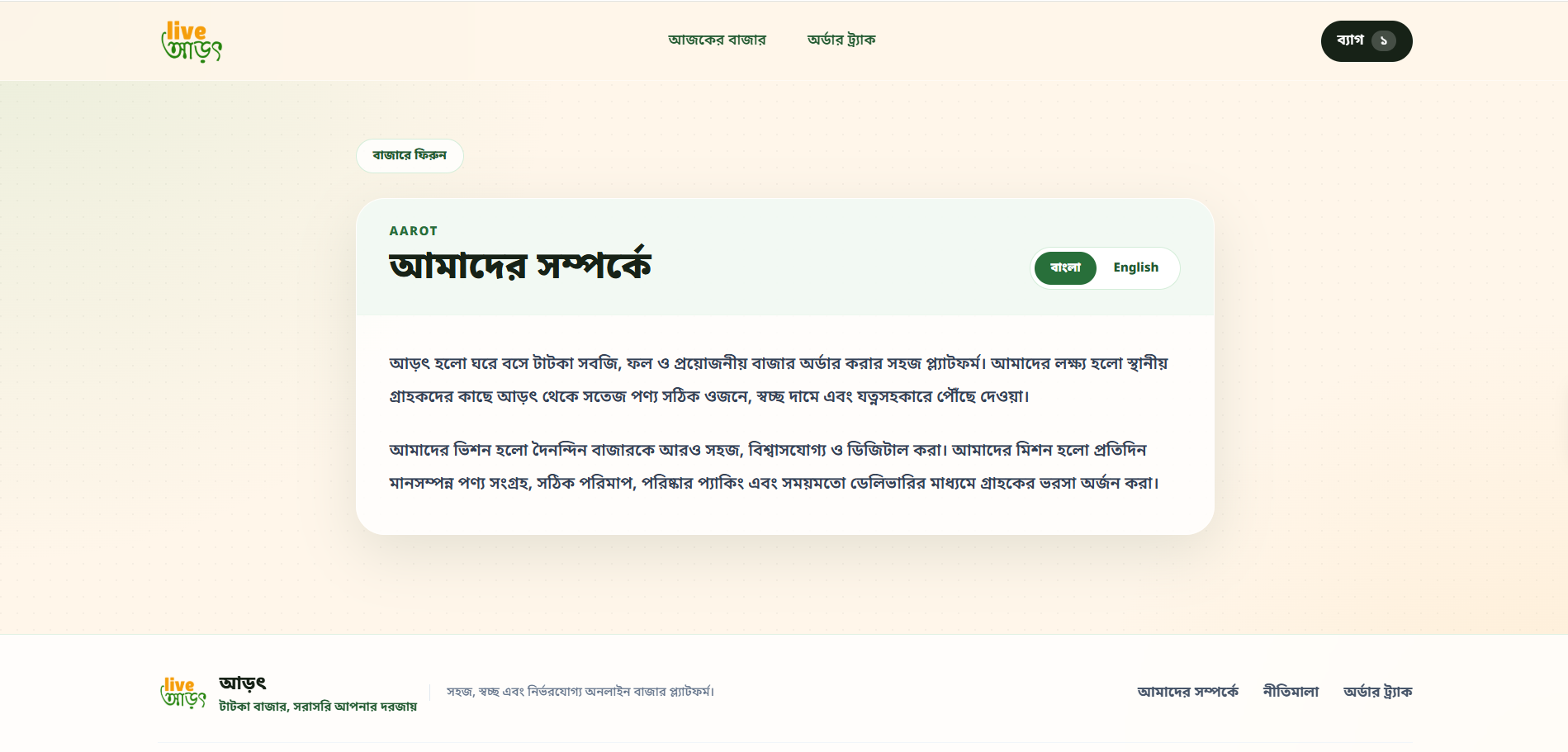Click footer tagline টাটকা বাজার, সরাসরি আপনার দরজায়
Viewport: 1568px width, 752px height.
coord(318,707)
